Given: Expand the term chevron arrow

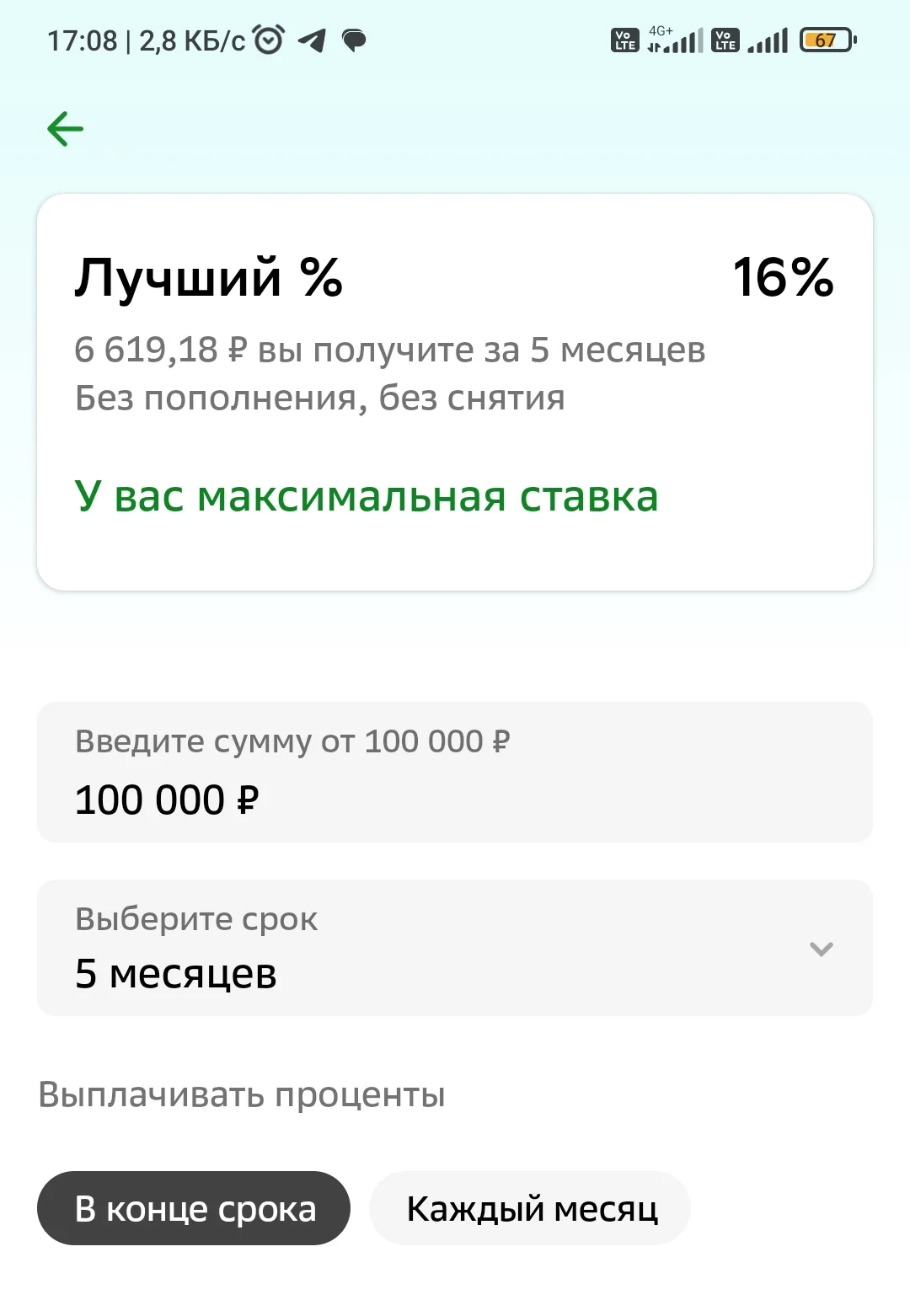Looking at the screenshot, I should click(822, 949).
